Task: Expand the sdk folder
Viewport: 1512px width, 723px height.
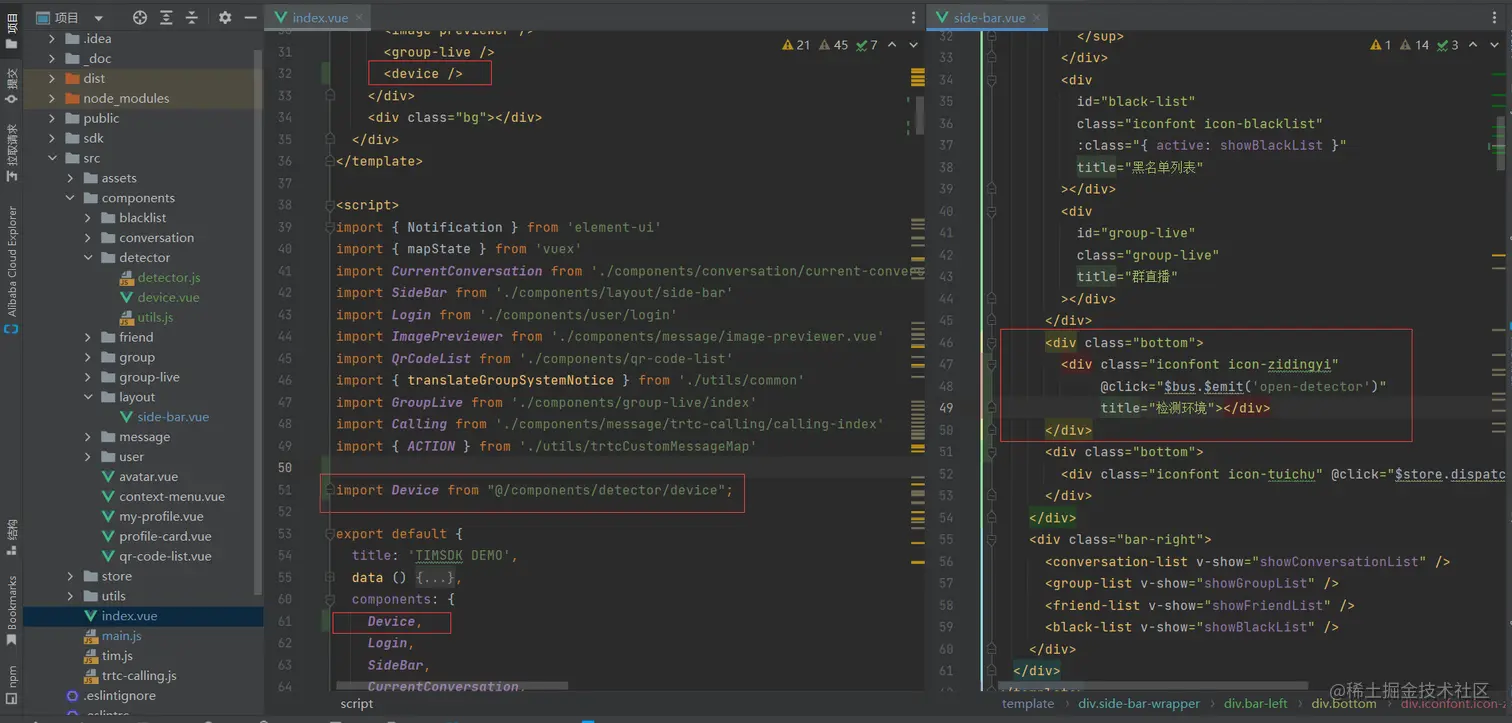Action: [52, 138]
